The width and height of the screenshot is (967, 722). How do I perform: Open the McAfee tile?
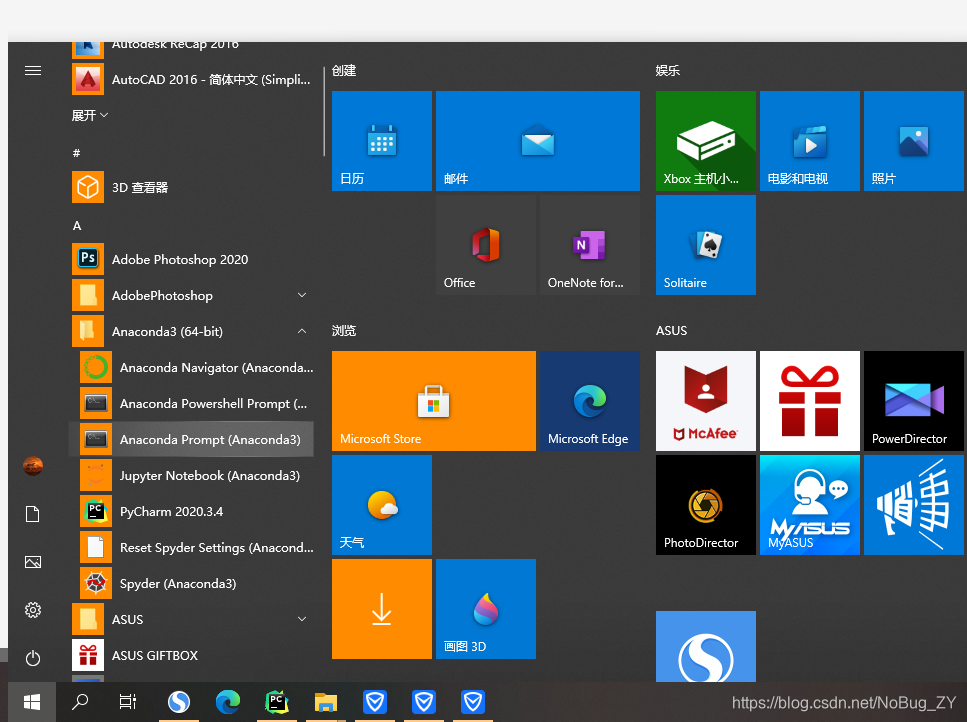pos(706,401)
